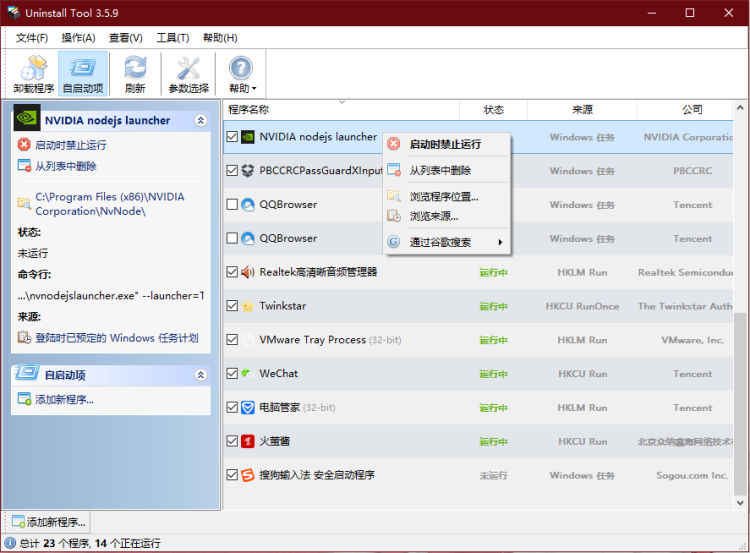Click the Realtek Semicondu company cell
This screenshot has height=553, width=750.
[685, 273]
